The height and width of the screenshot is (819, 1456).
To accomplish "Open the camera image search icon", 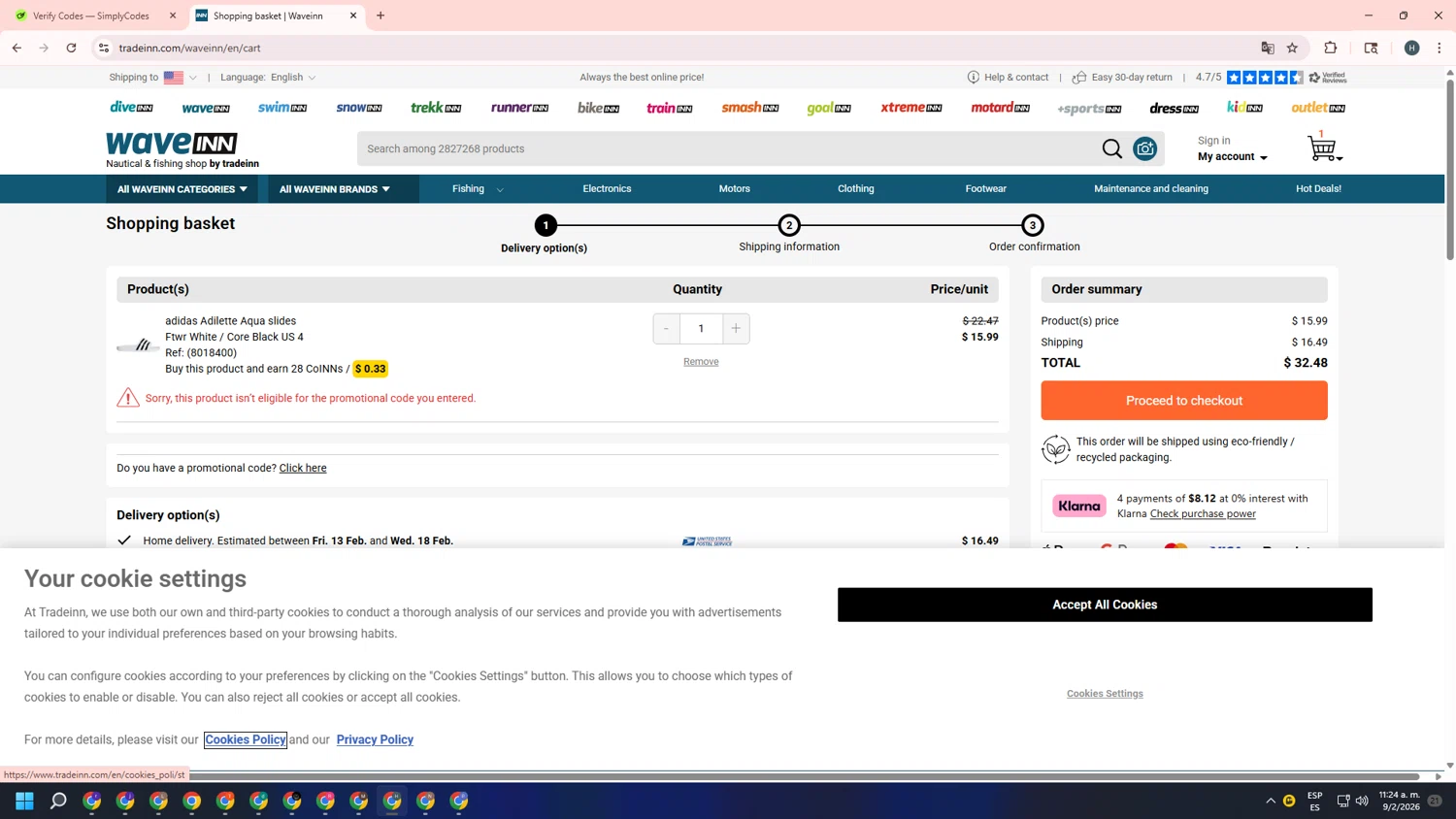I will tap(1145, 148).
